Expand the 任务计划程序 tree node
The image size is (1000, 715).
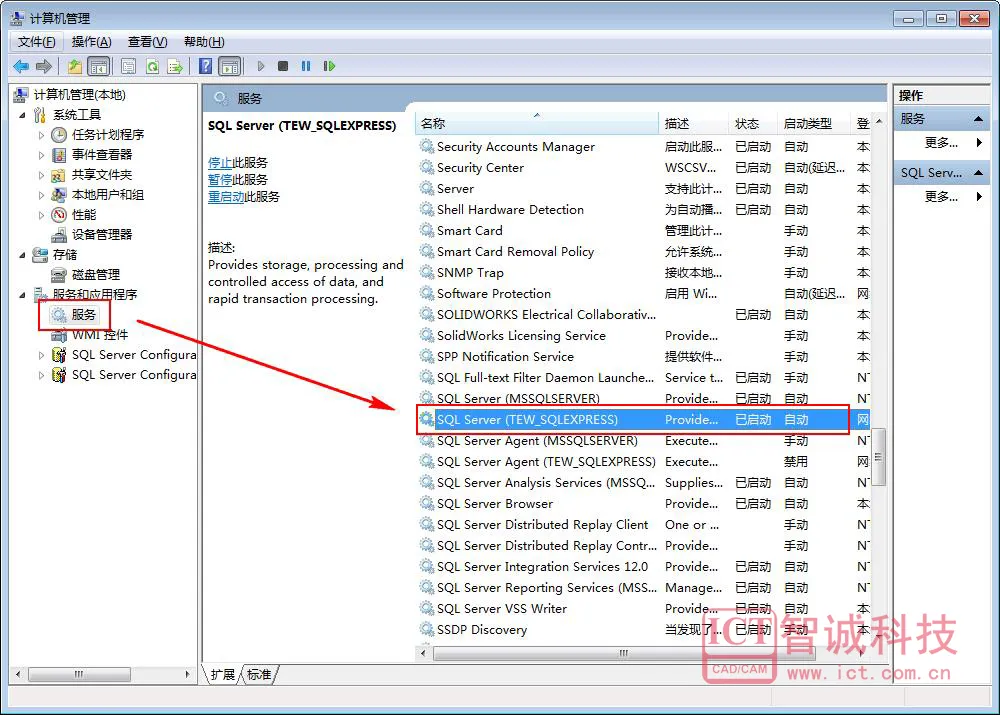pos(41,135)
